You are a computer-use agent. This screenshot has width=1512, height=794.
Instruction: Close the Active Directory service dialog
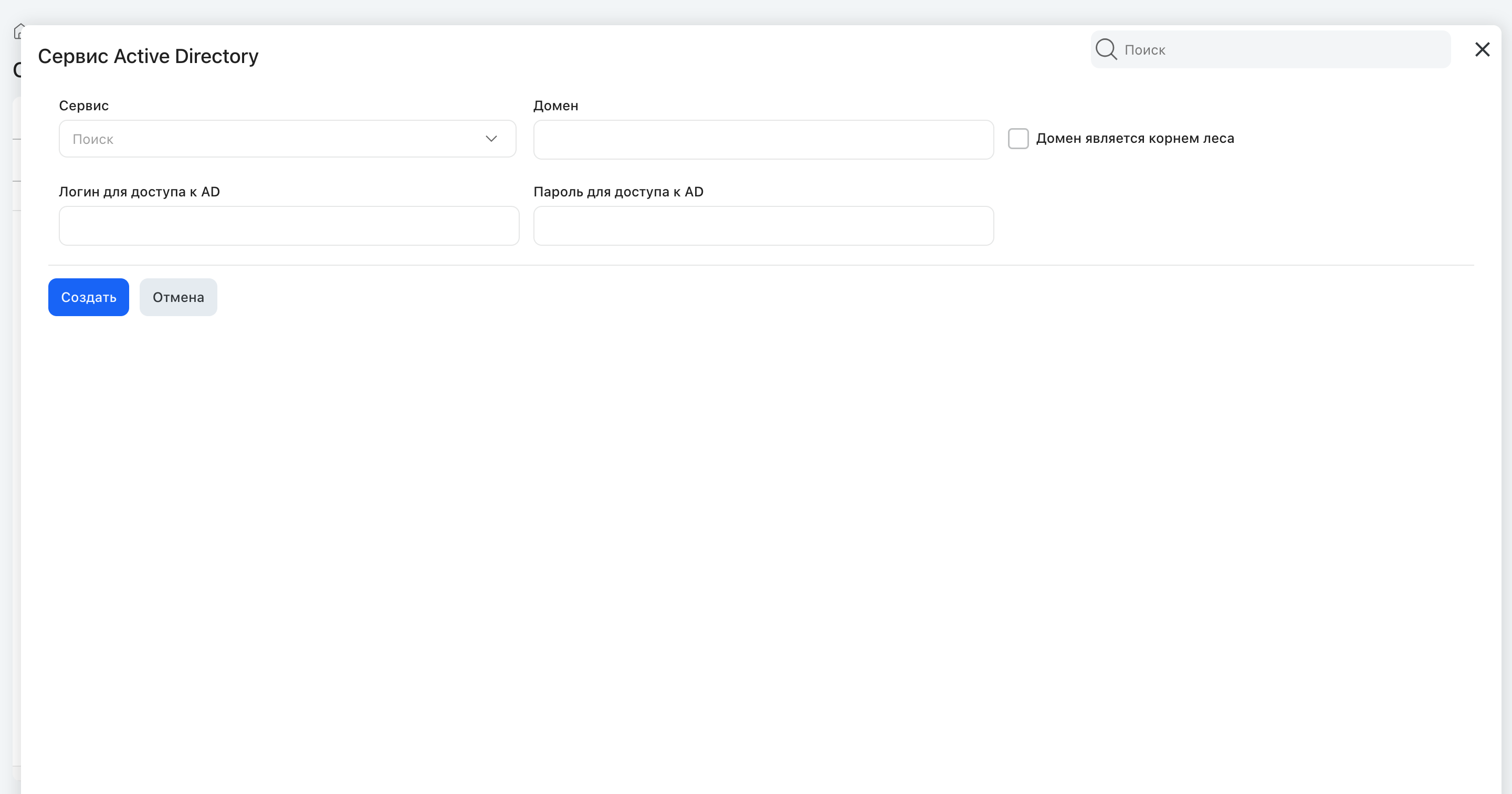point(1482,49)
